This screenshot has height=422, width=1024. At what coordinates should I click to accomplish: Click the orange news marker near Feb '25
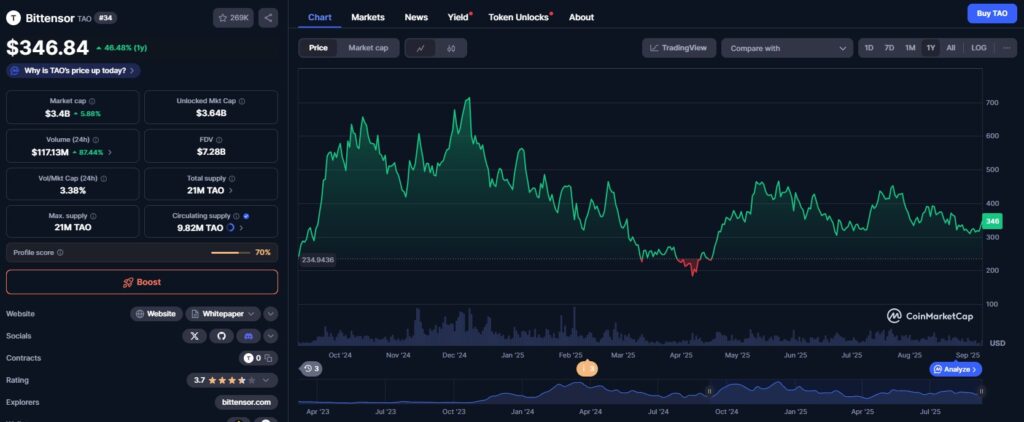[x=586, y=368]
